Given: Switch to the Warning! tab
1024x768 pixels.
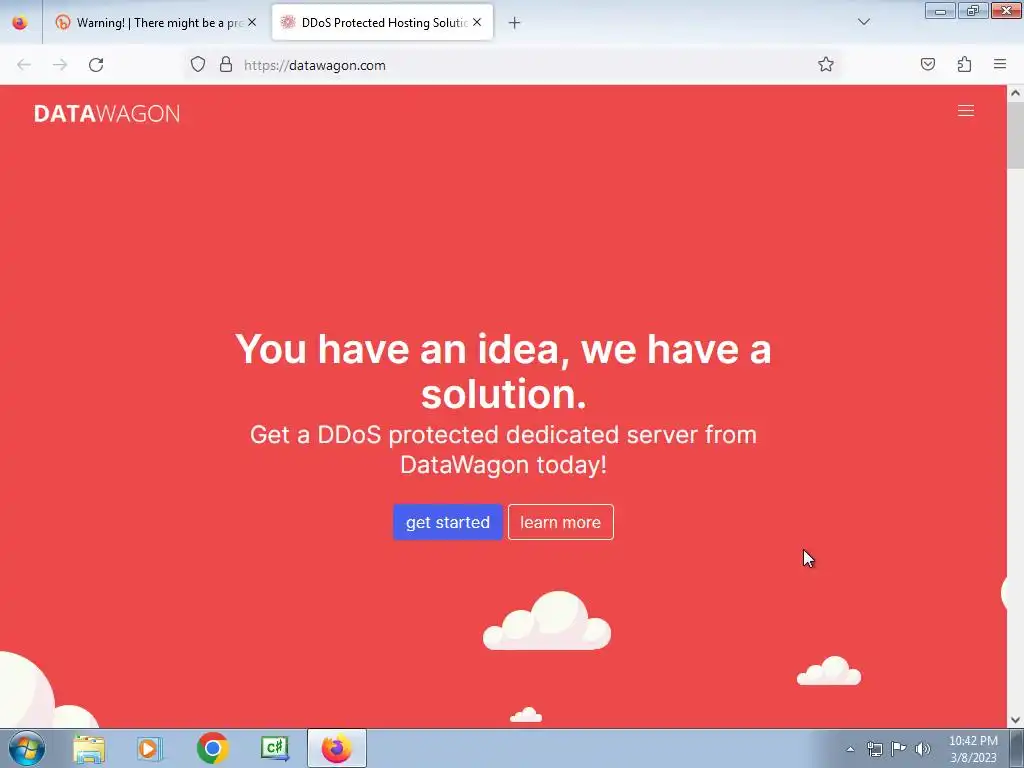Looking at the screenshot, I should (156, 23).
